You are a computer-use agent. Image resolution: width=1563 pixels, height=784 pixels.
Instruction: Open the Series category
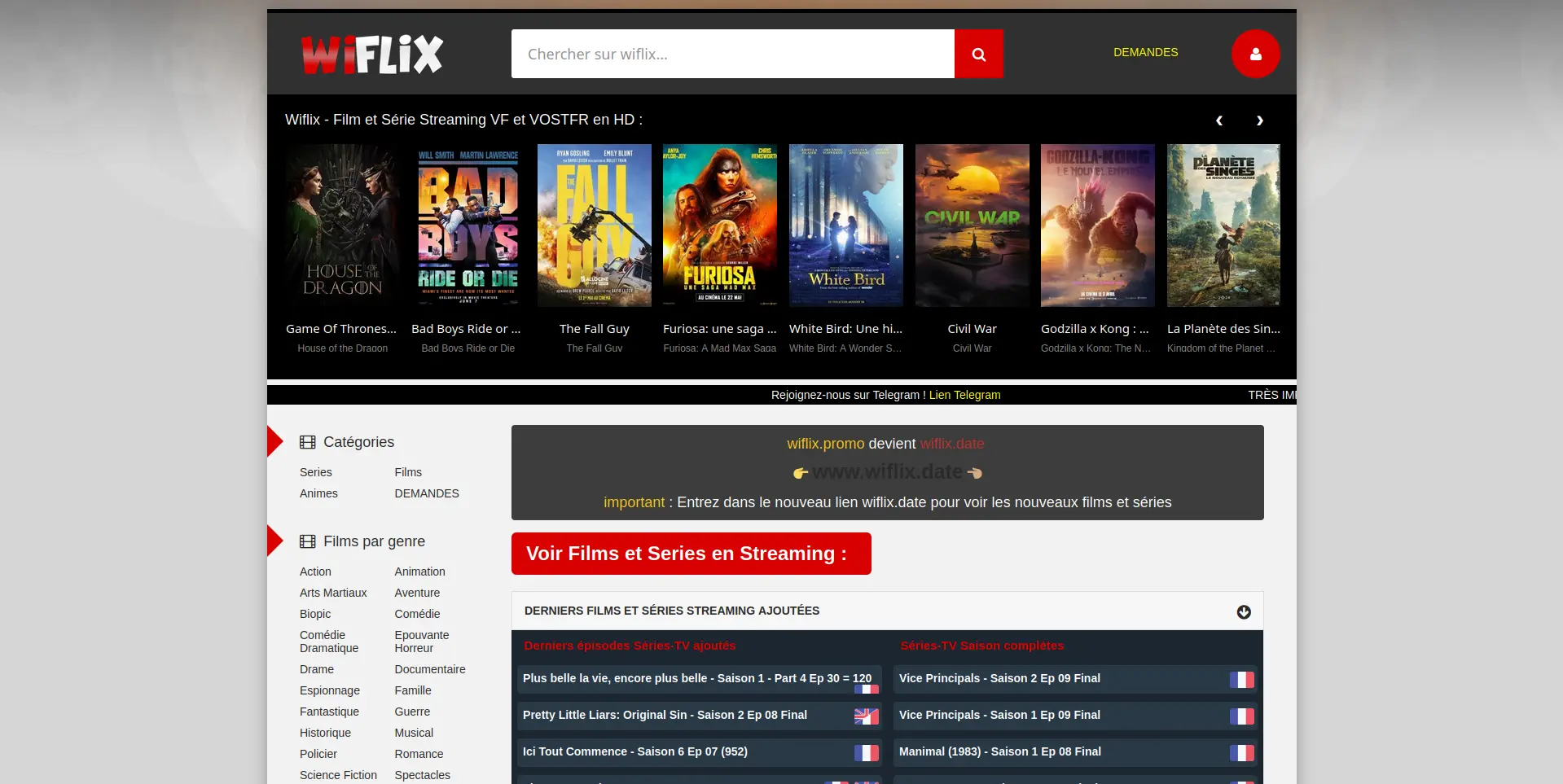pos(315,472)
